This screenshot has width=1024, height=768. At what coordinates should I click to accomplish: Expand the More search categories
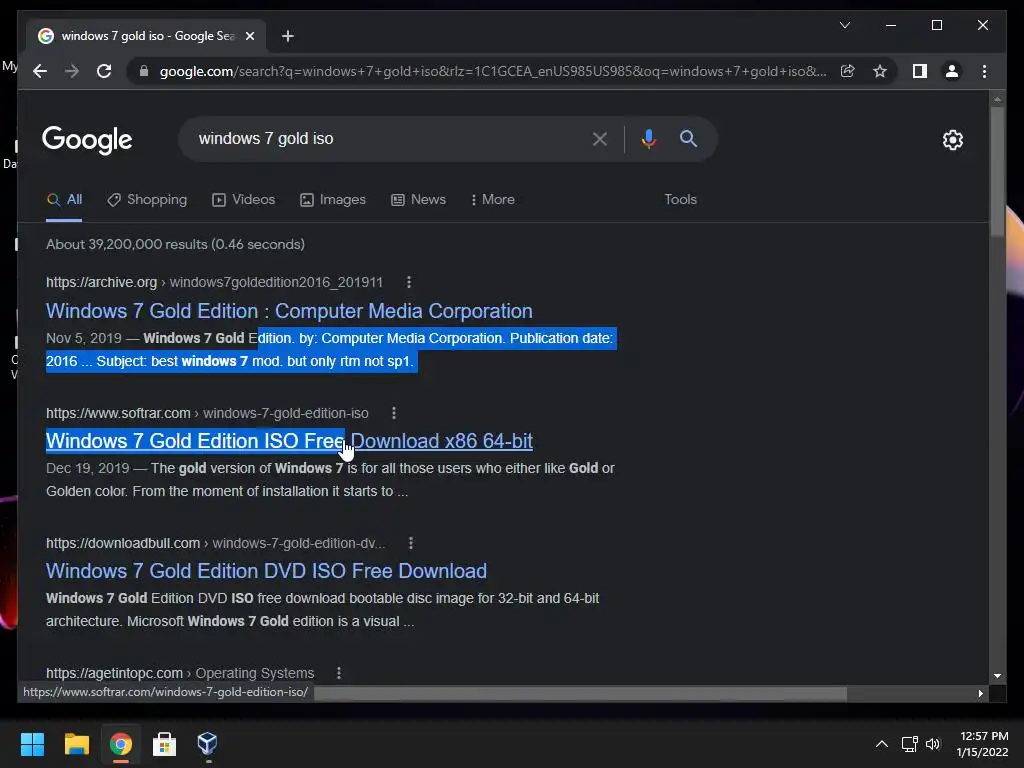tap(492, 200)
